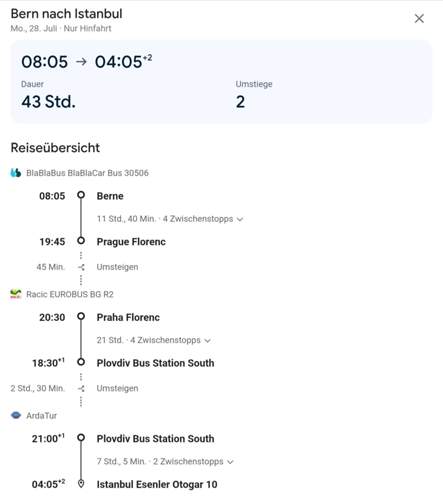Click the Racic EUROBUS operator logo icon
443x500 pixels.
pos(16,294)
